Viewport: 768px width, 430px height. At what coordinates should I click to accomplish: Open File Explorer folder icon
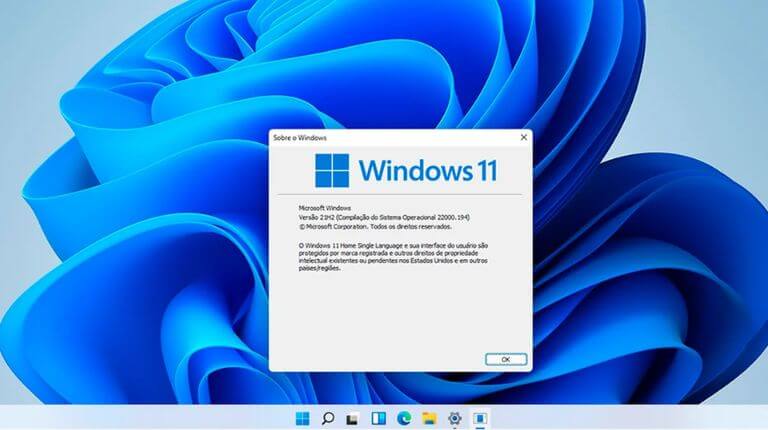(x=430, y=419)
